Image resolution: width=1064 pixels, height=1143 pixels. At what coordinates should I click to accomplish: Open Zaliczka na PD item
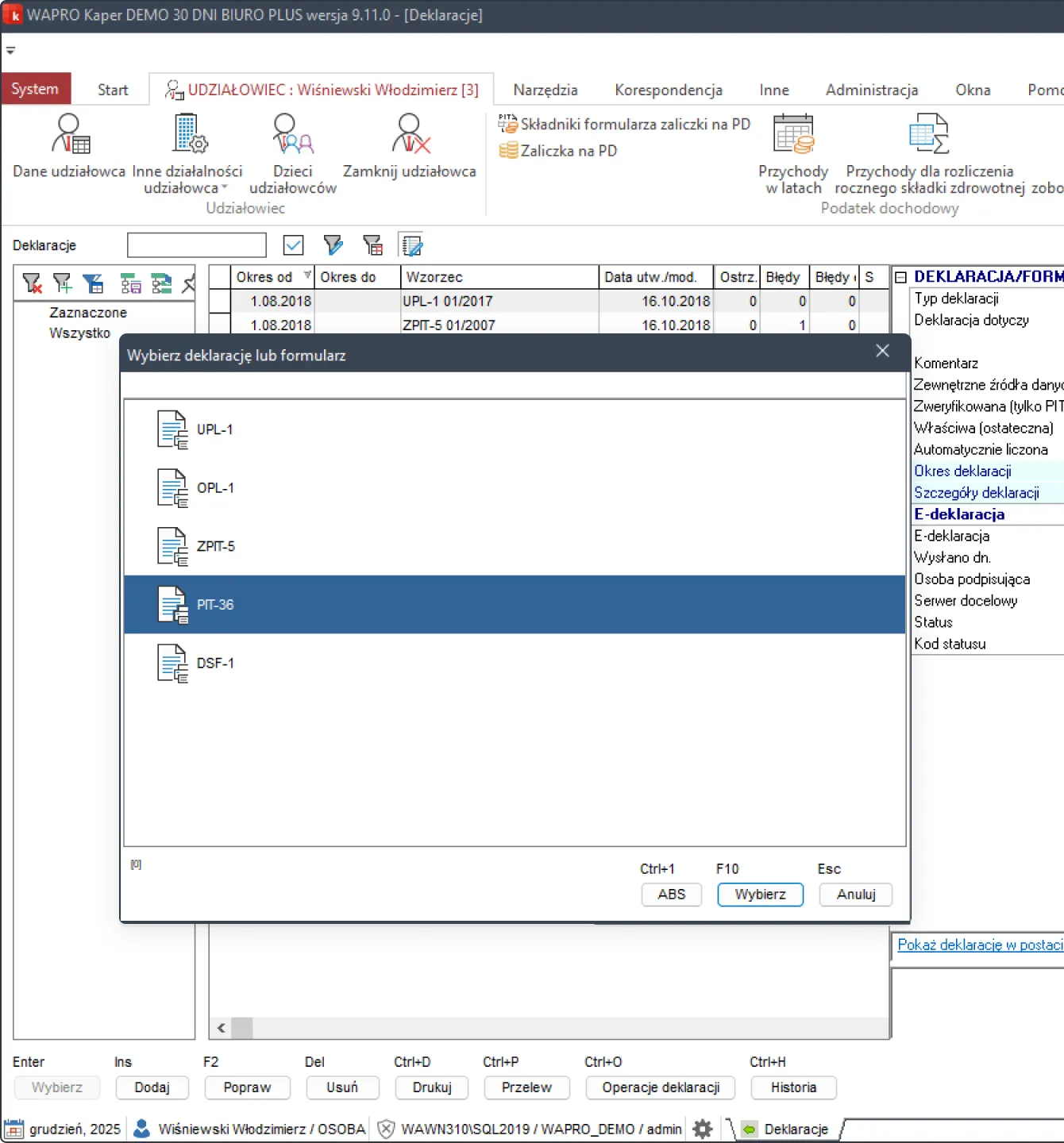[558, 150]
